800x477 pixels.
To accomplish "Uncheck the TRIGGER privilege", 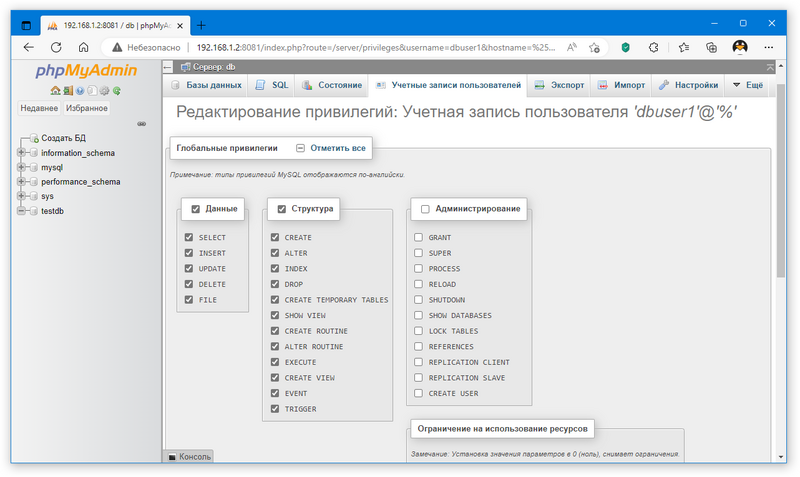I will (275, 409).
